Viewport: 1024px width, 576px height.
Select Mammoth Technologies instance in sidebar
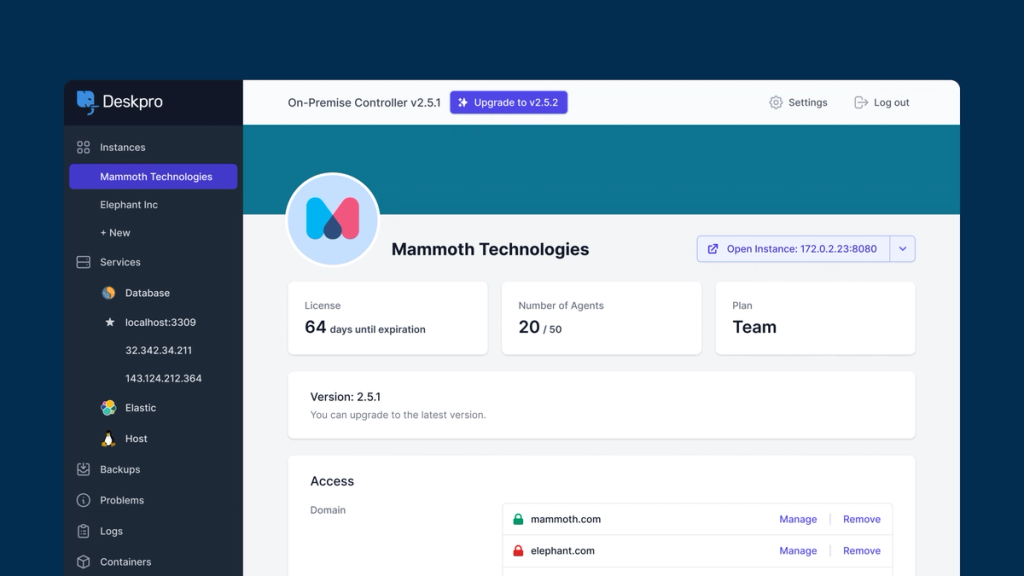153,176
